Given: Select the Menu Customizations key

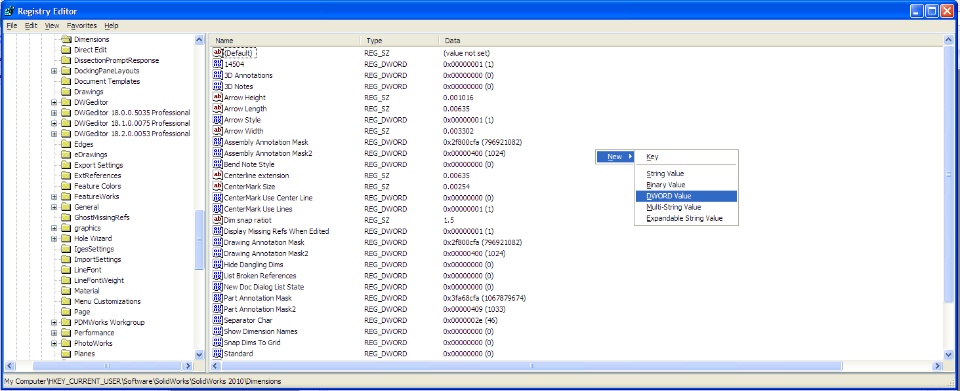Looking at the screenshot, I should 107,301.
